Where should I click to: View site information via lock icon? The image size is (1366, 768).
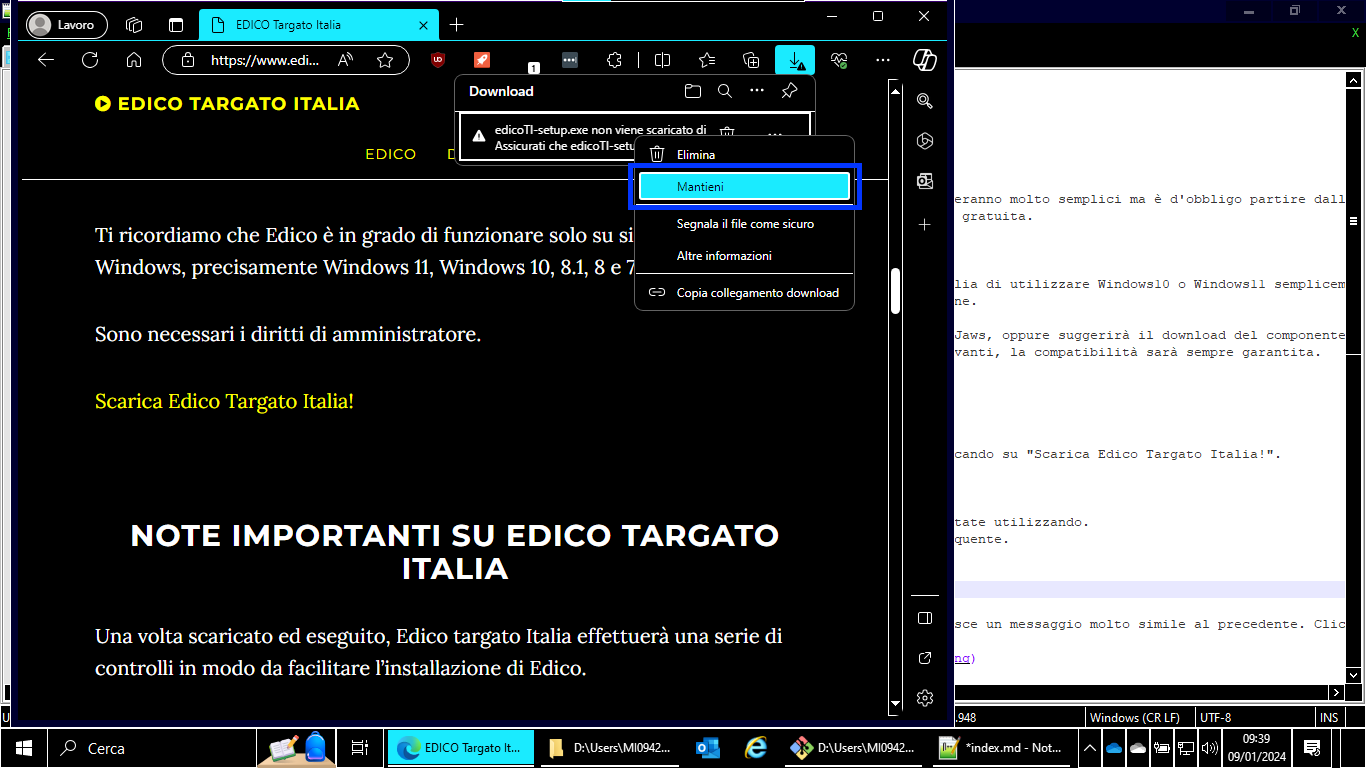point(187,60)
